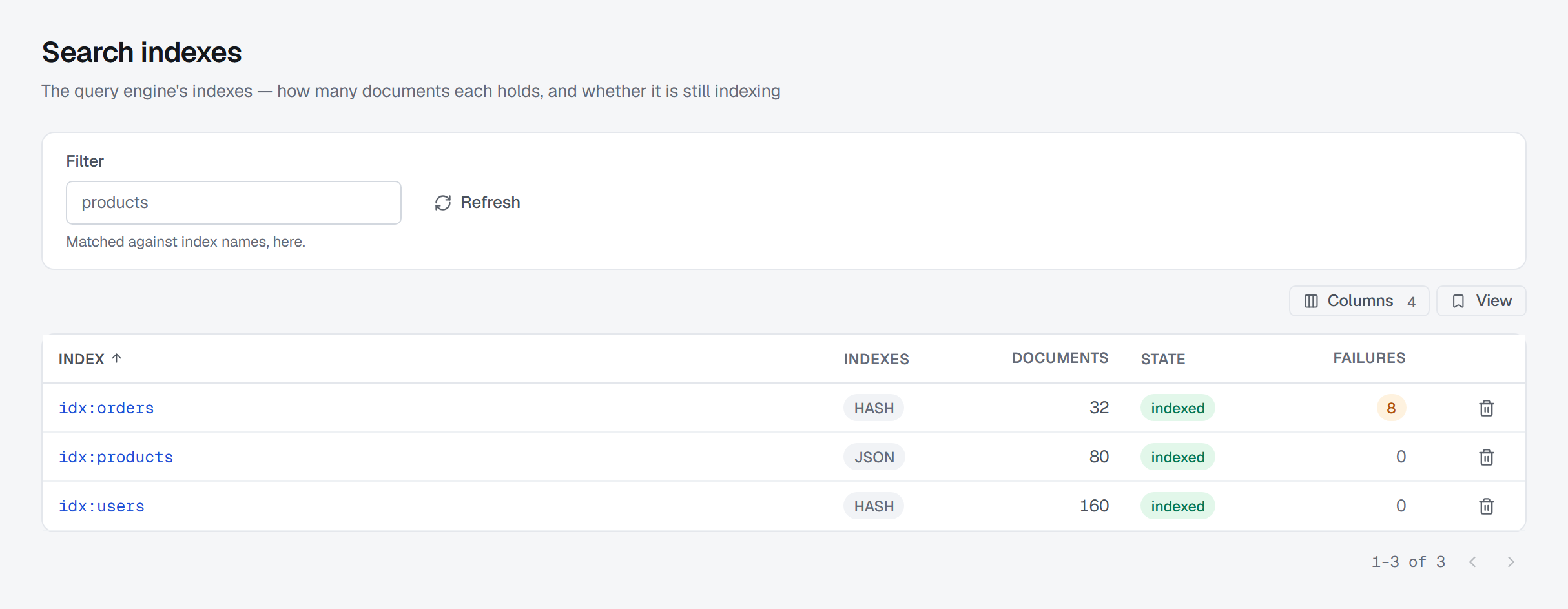Click document count 32
This screenshot has width=1568, height=609.
(x=1099, y=408)
